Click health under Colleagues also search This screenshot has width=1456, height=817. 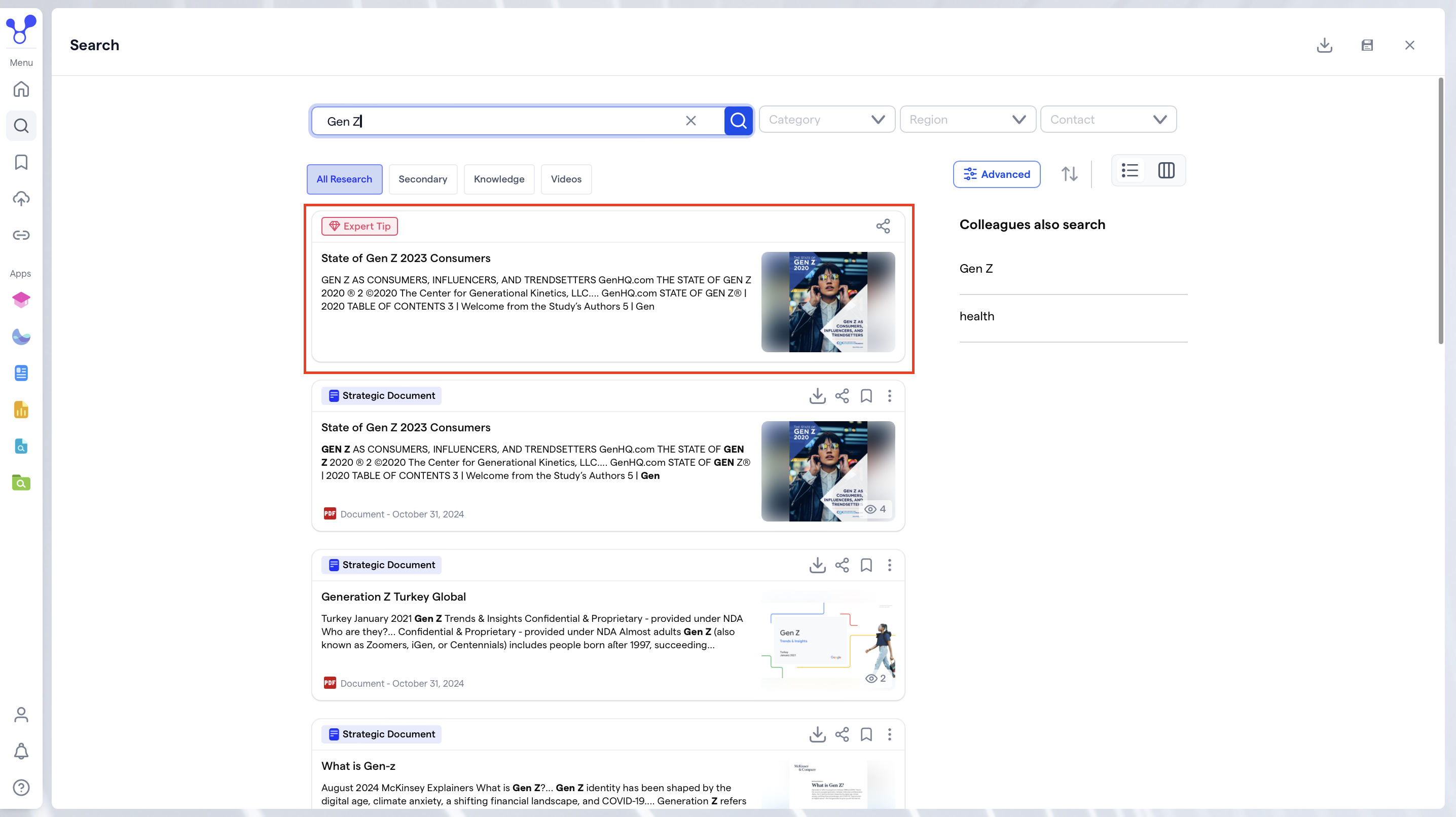pos(977,316)
